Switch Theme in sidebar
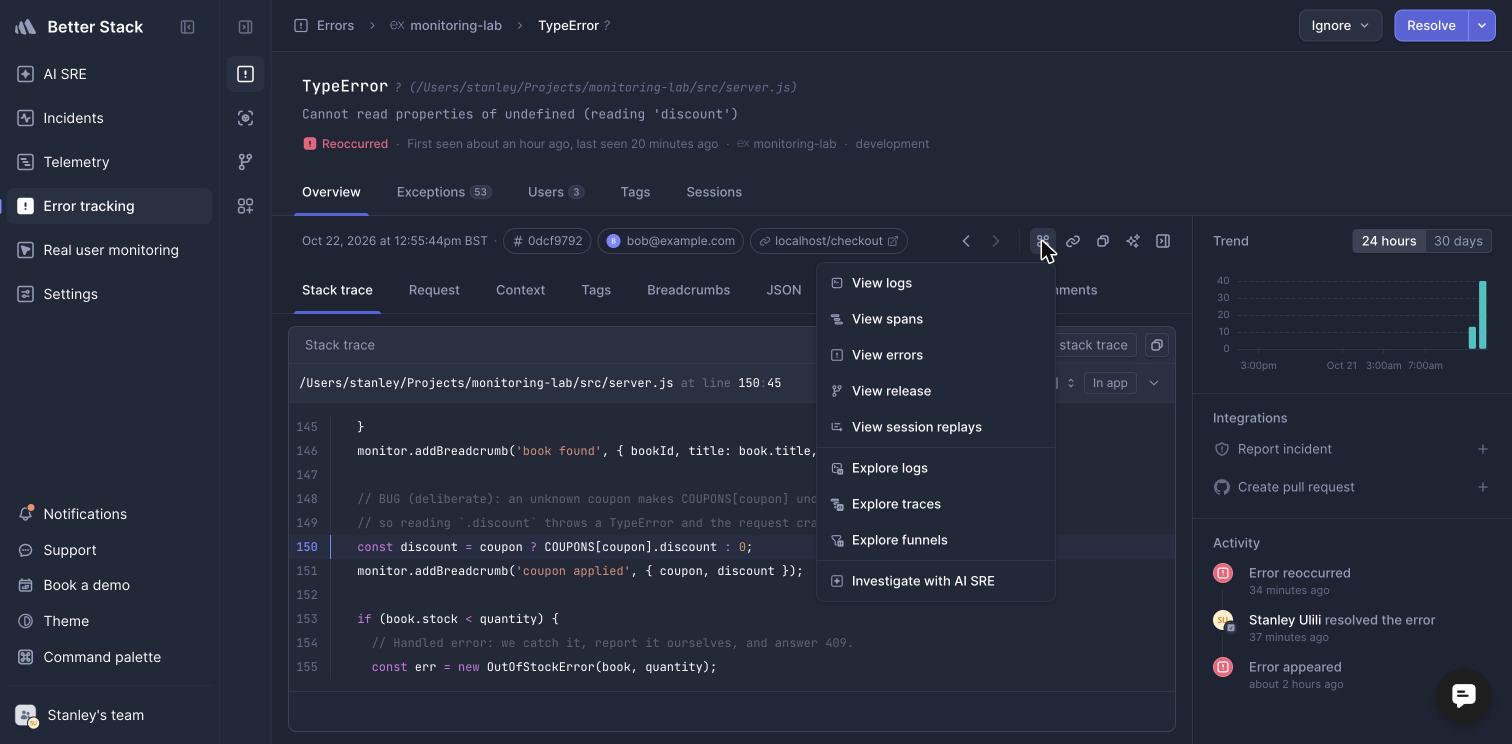The width and height of the screenshot is (1512, 744). 109,621
